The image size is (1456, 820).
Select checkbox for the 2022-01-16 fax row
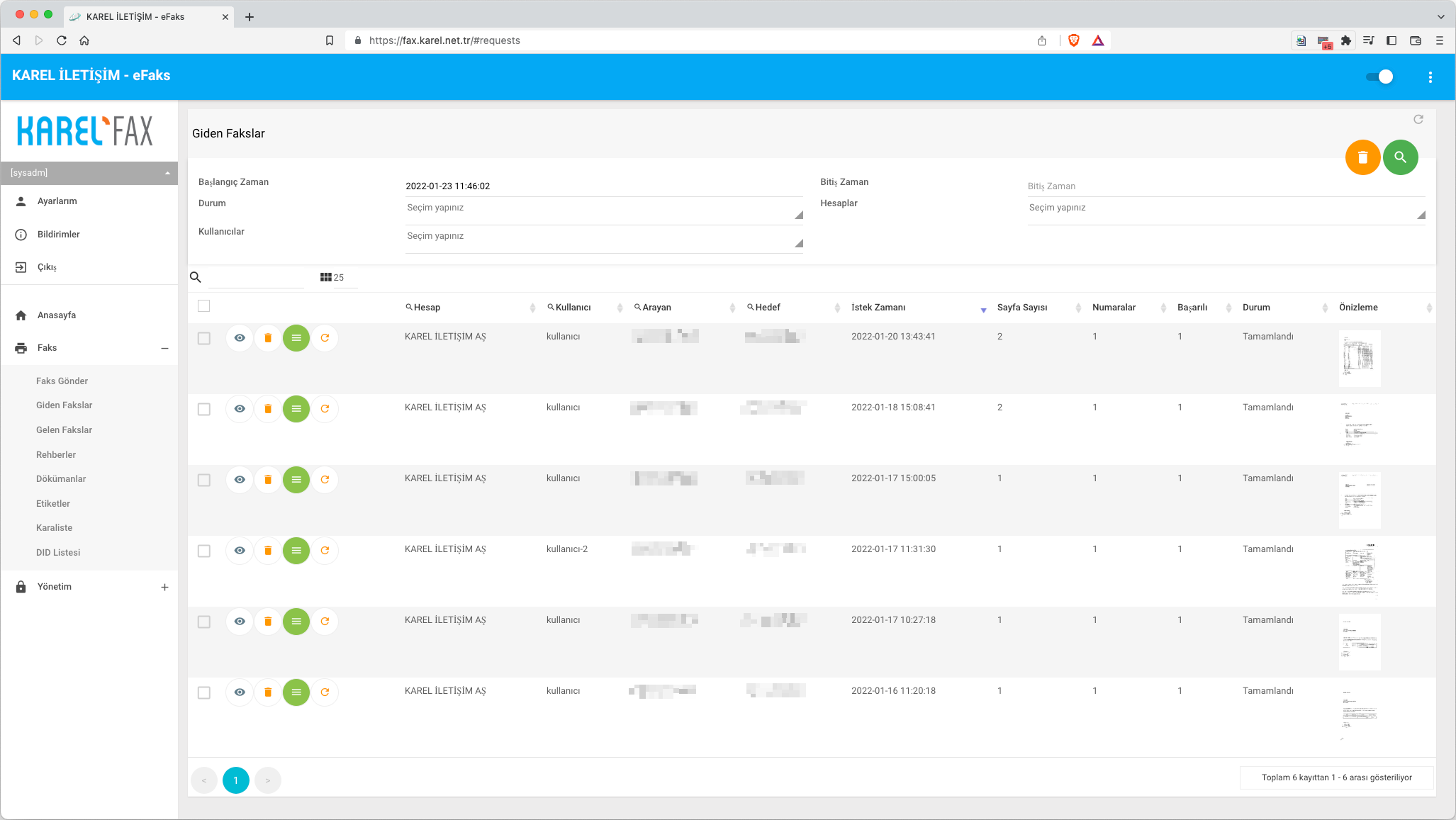pyautogui.click(x=204, y=692)
